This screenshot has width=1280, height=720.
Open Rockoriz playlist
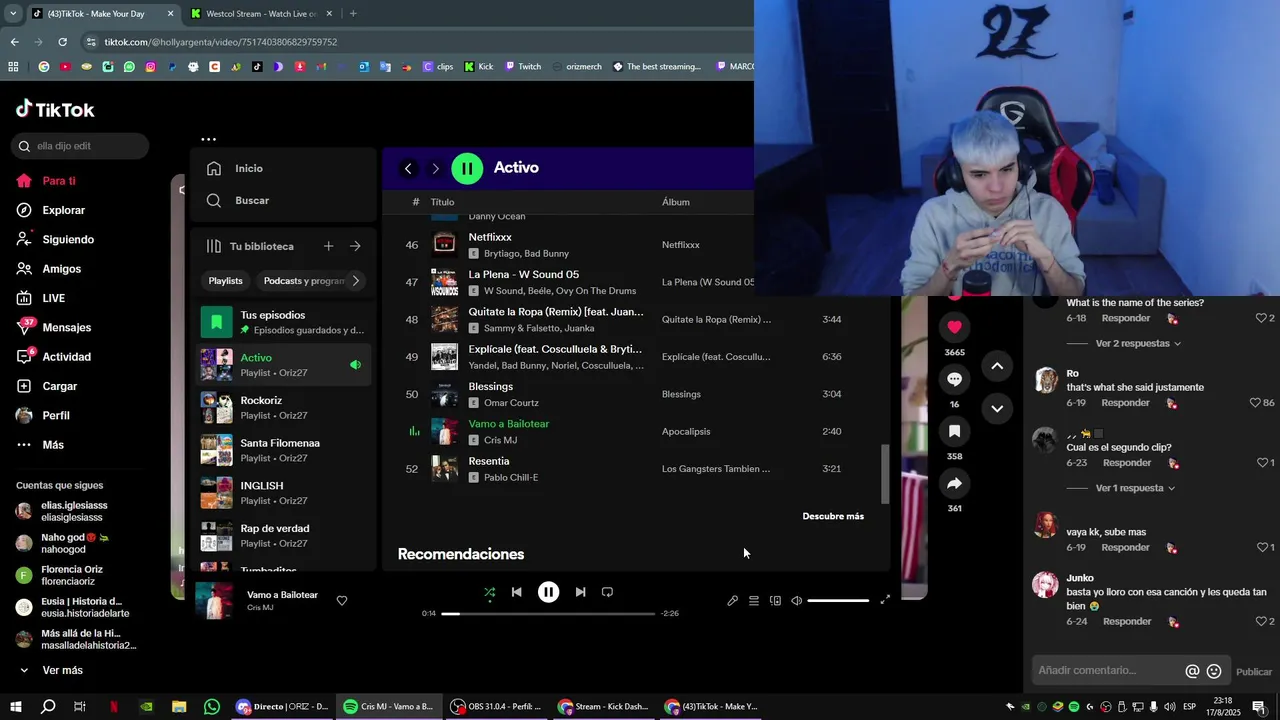(x=283, y=407)
